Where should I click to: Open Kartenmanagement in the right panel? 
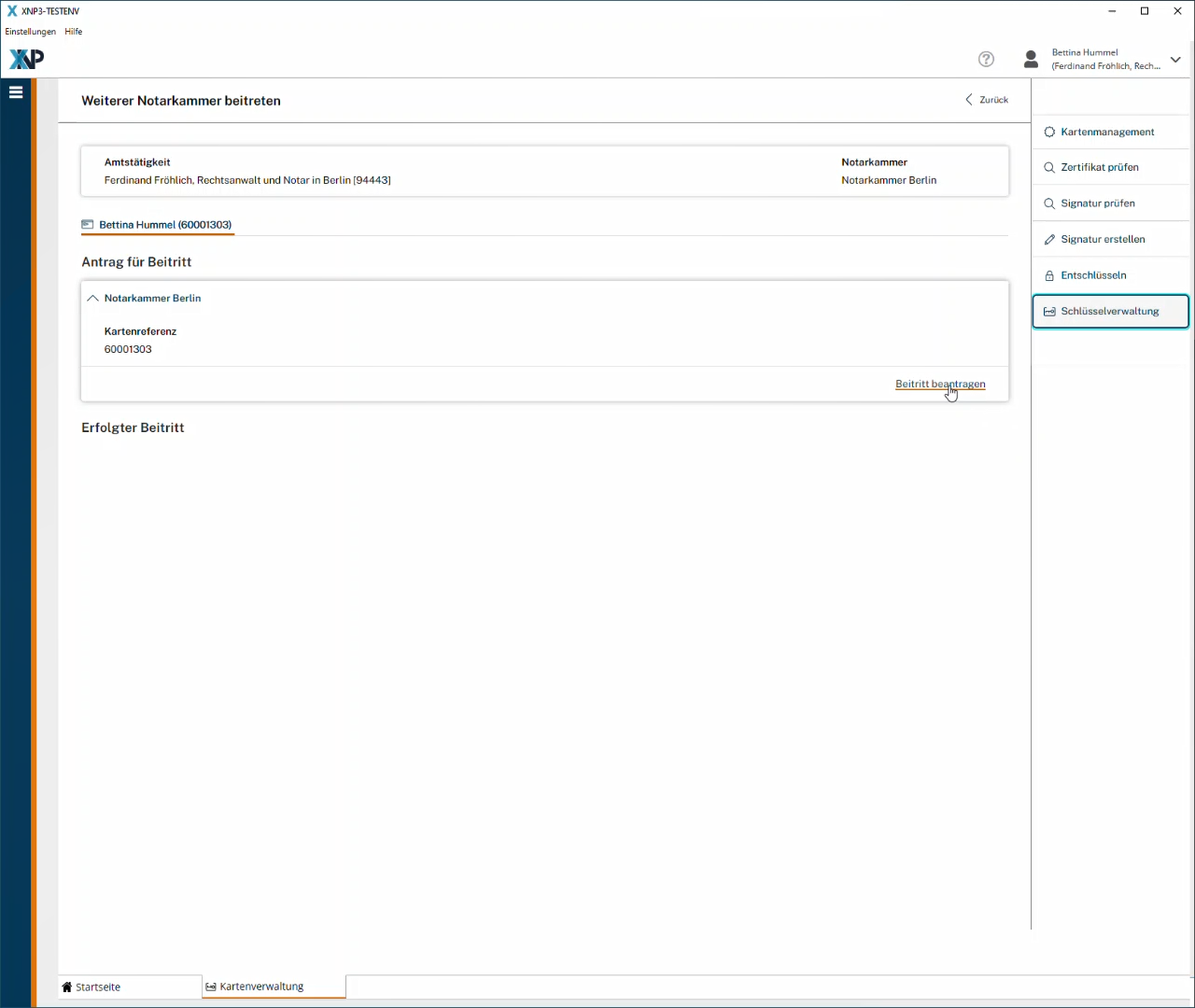[x=1110, y=132]
